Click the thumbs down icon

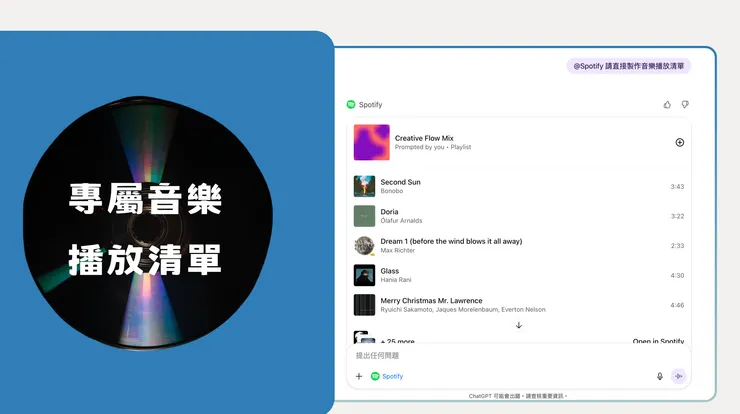click(x=685, y=104)
